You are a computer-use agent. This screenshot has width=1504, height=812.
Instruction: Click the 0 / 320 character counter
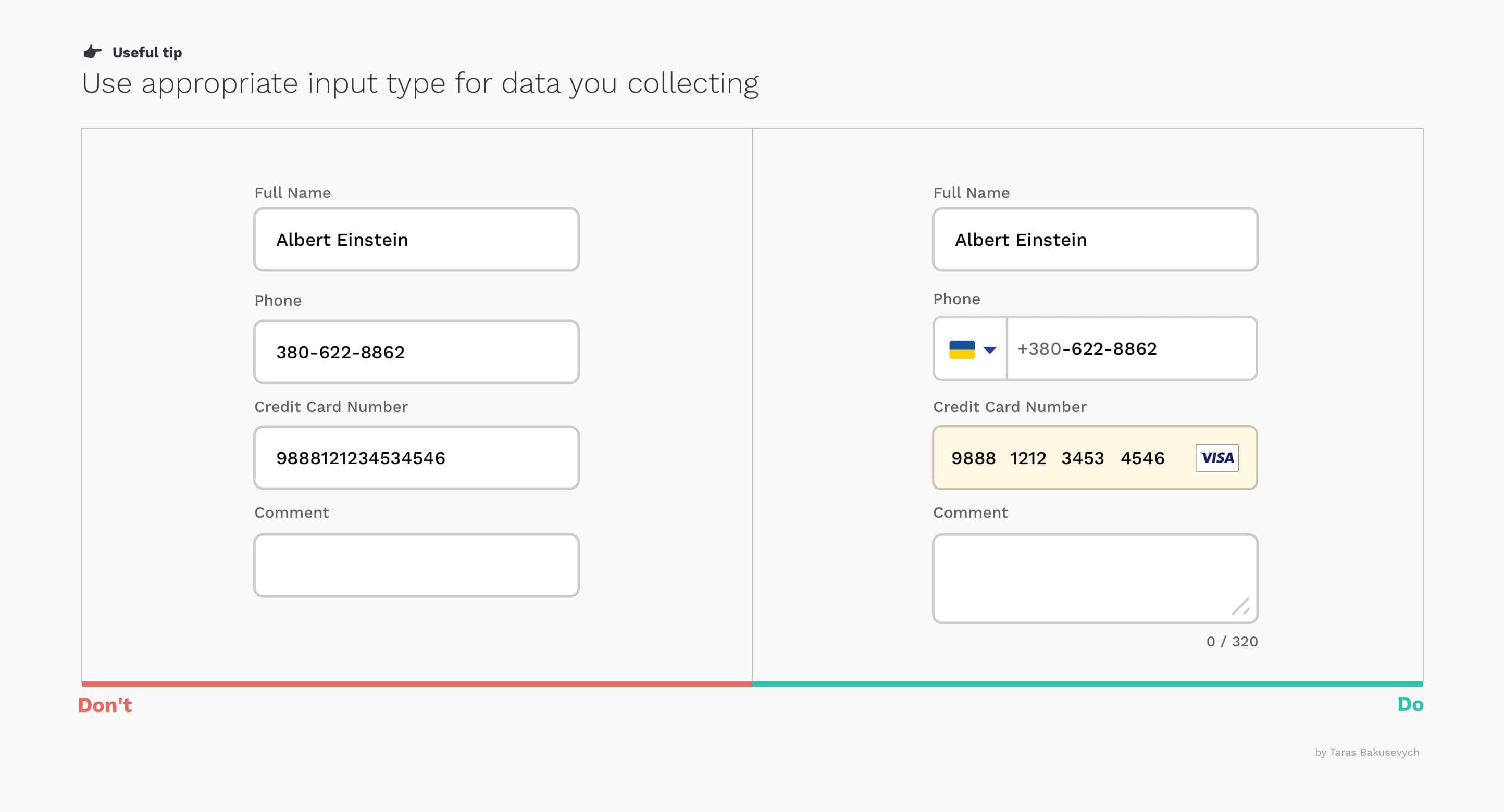[1232, 641]
